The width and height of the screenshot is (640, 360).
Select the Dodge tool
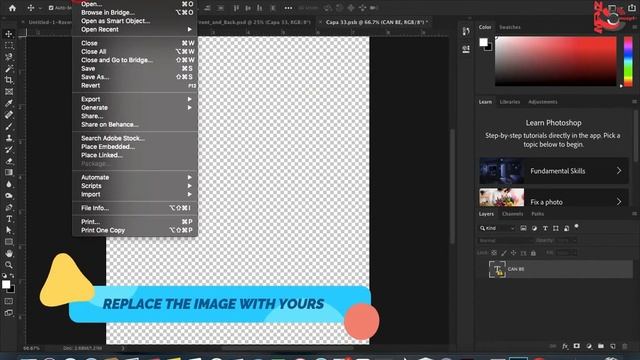point(9,196)
